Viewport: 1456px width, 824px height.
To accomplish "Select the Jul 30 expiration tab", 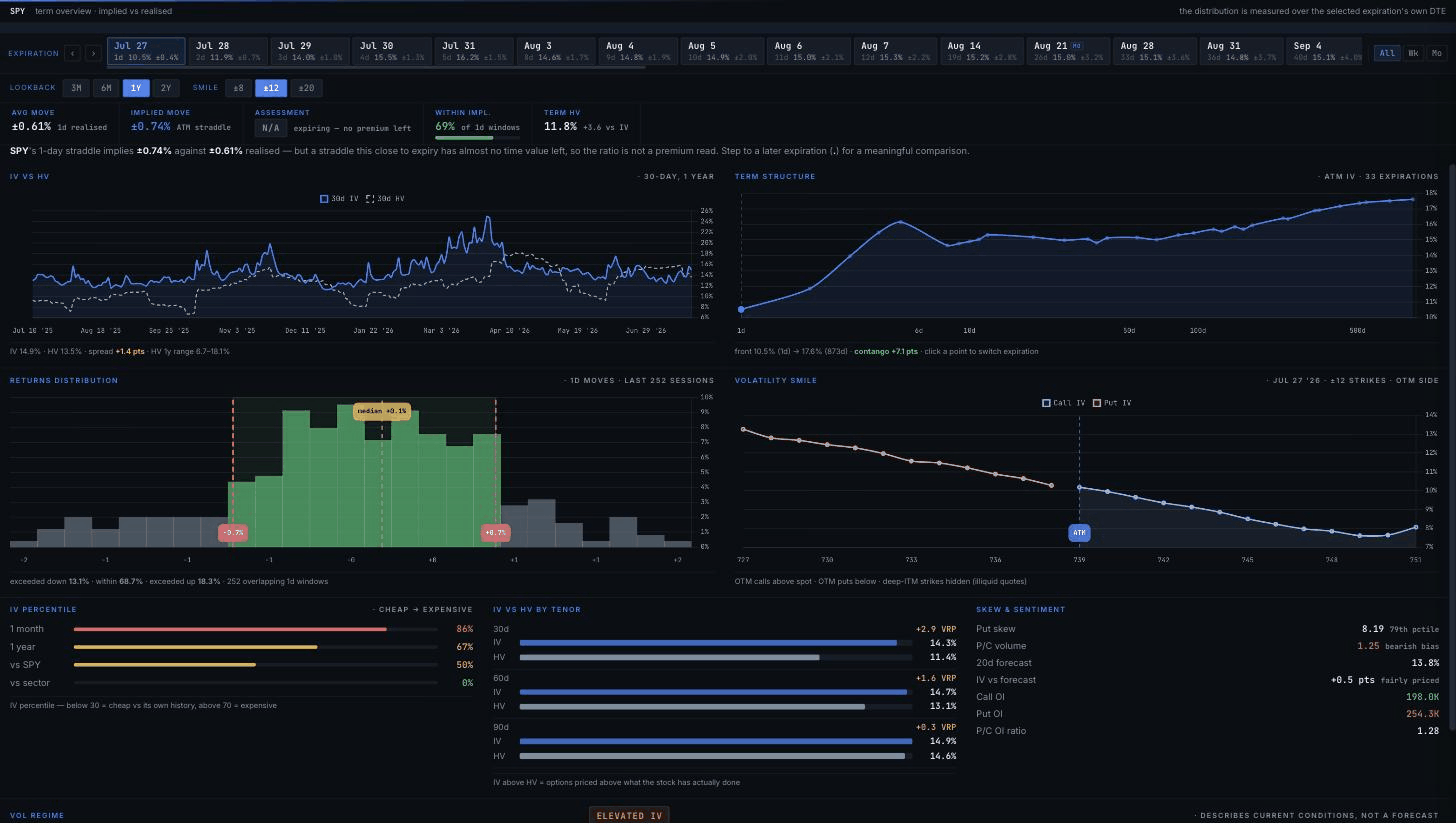I will [393, 52].
